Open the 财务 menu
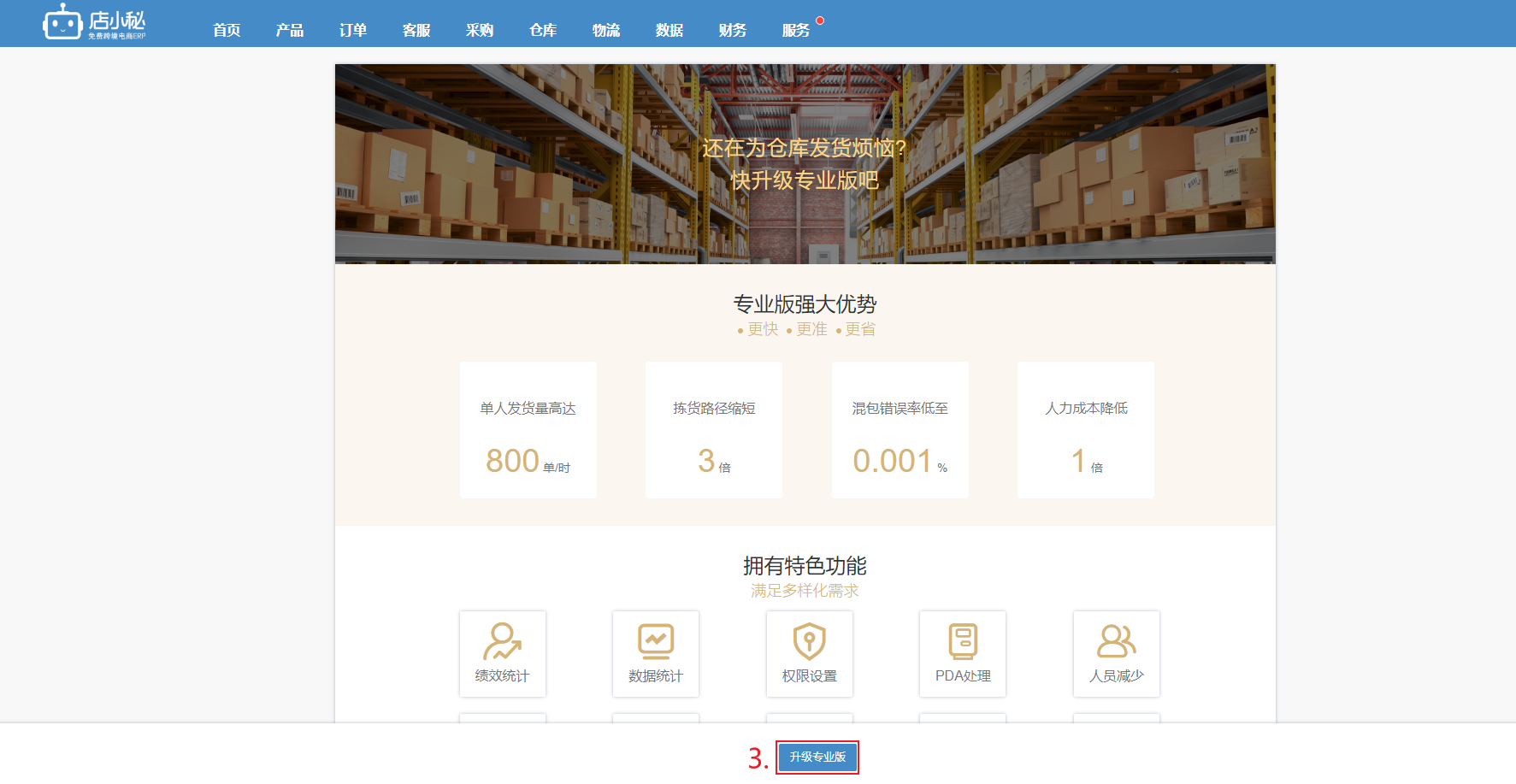Image resolution: width=1516 pixels, height=784 pixels. coord(733,30)
